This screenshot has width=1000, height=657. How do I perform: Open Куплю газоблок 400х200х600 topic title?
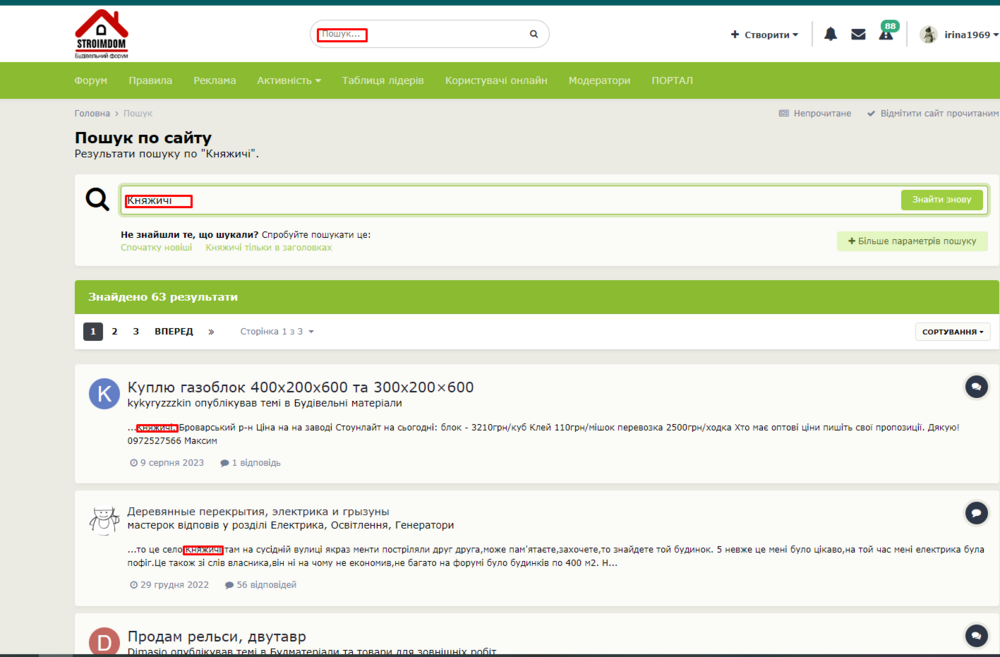point(300,387)
